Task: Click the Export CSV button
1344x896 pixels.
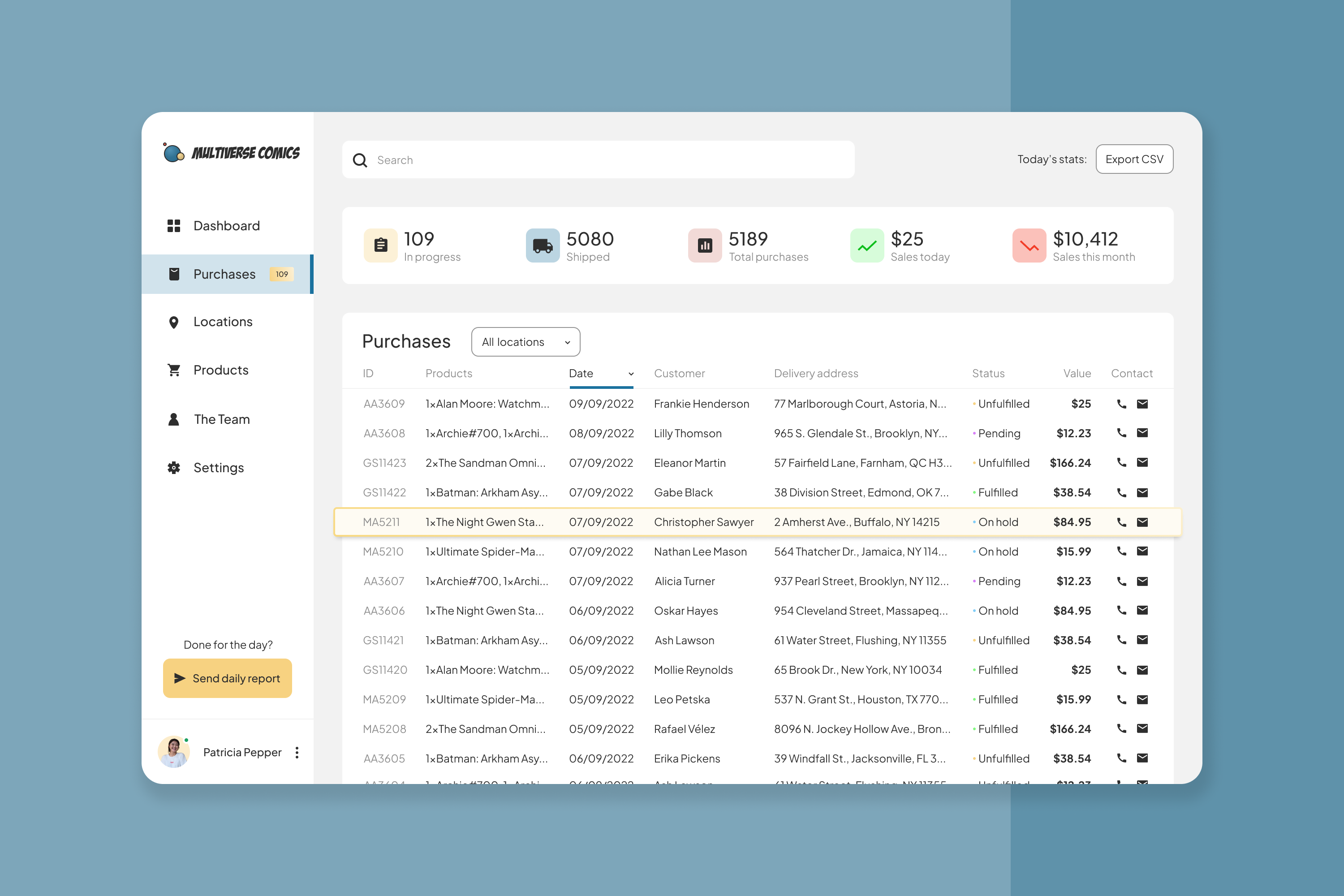Action: tap(1134, 159)
